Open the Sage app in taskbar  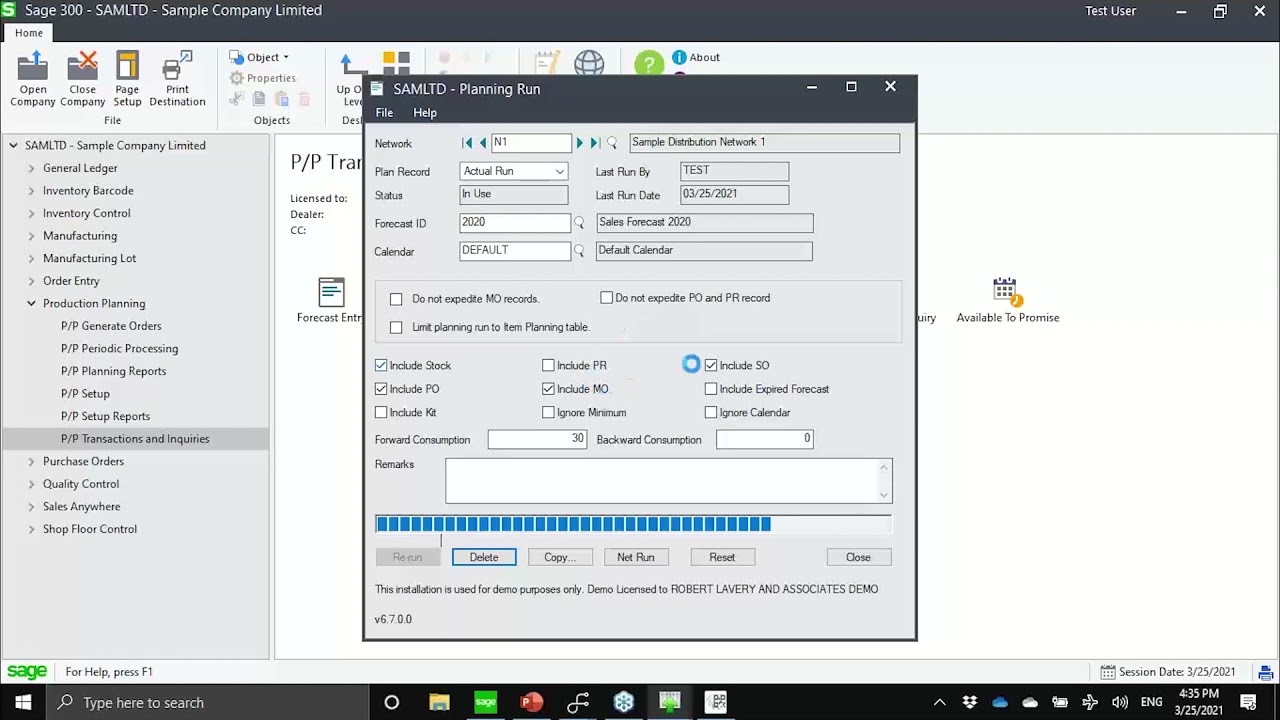[x=485, y=702]
